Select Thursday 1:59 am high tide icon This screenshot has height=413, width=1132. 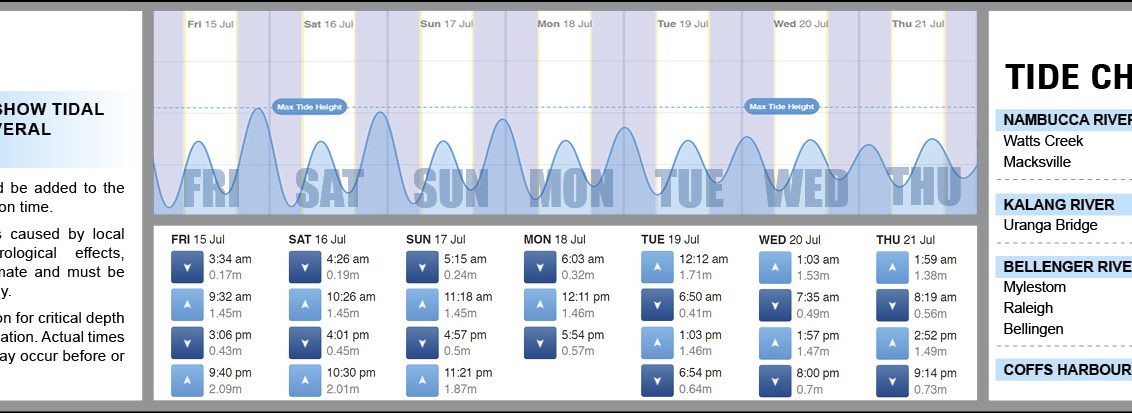pos(892,267)
